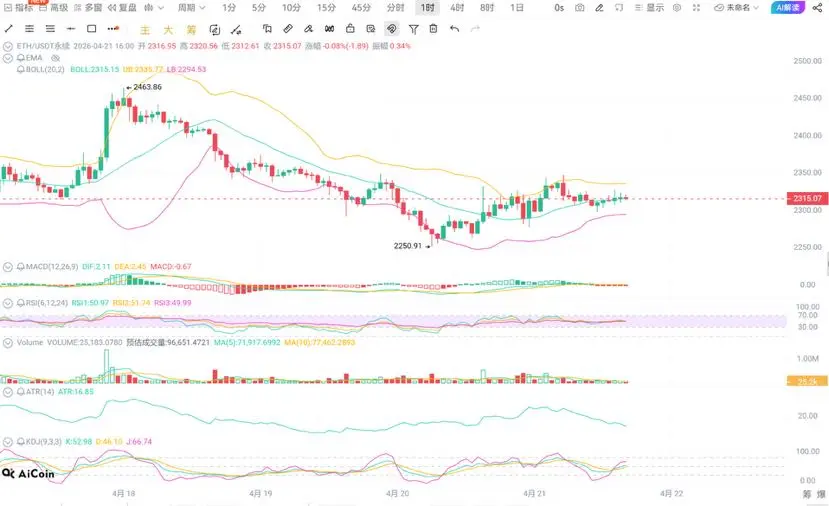Lock drawings with the padlock icon
The width and height of the screenshot is (829, 506).
pos(350,29)
